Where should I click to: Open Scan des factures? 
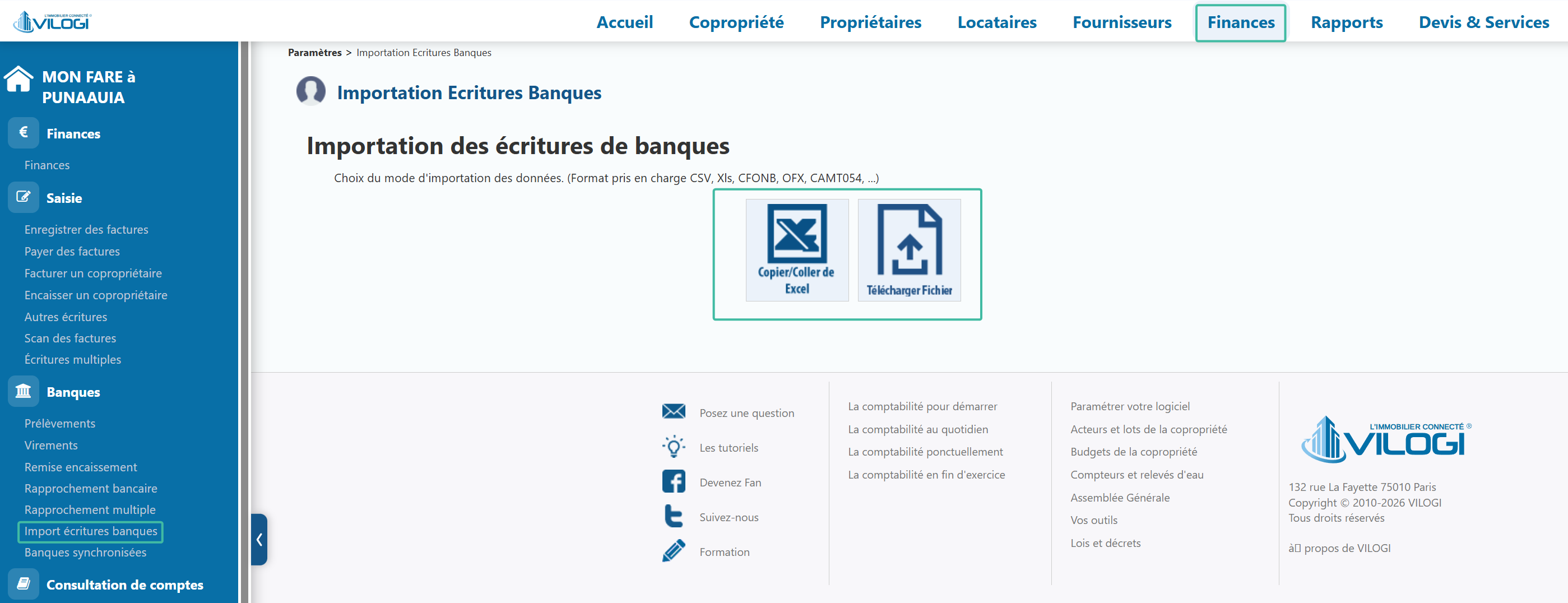(70, 338)
